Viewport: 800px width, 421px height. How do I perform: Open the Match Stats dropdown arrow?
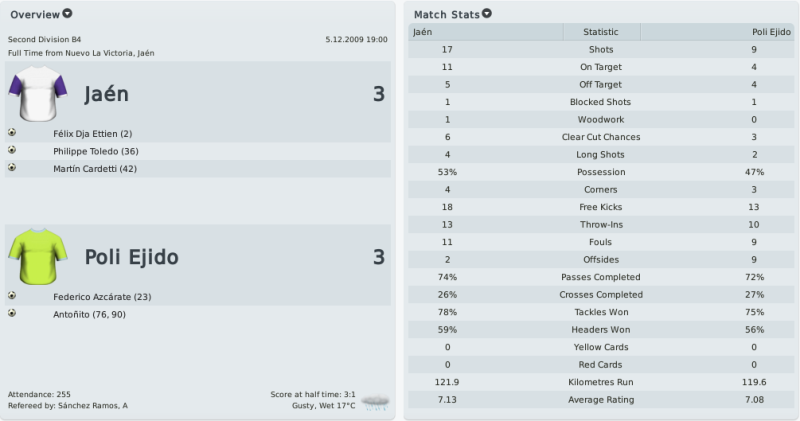click(x=487, y=14)
